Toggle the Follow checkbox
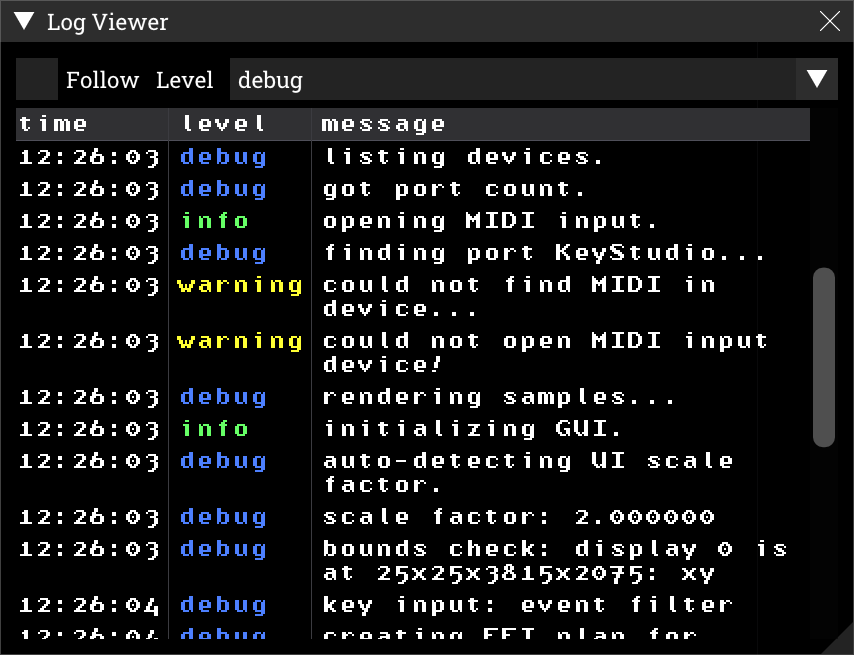854x655 pixels. 36,79
